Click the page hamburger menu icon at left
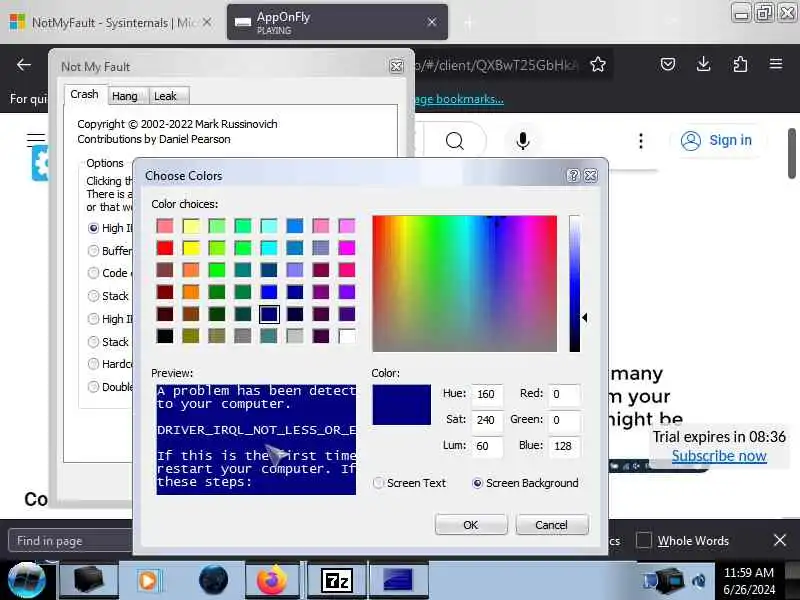 [35, 139]
